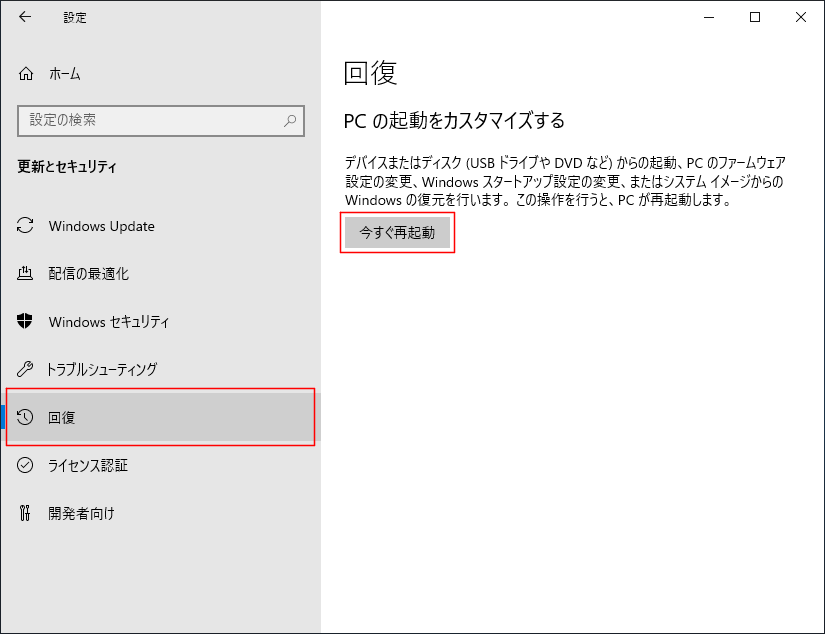Click the トラブルシューティング wrench icon
The image size is (825, 634).
(x=25, y=369)
